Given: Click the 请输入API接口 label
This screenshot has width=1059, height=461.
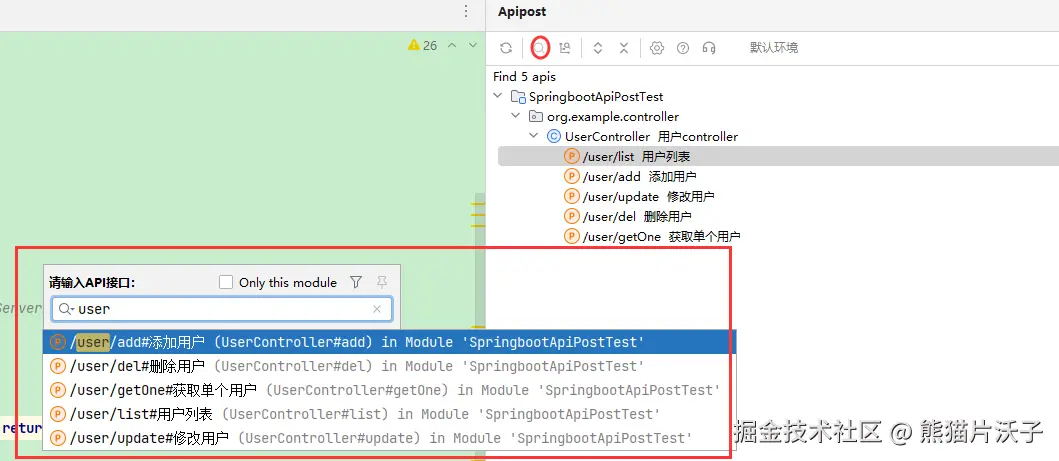Looking at the screenshot, I should 92,283.
